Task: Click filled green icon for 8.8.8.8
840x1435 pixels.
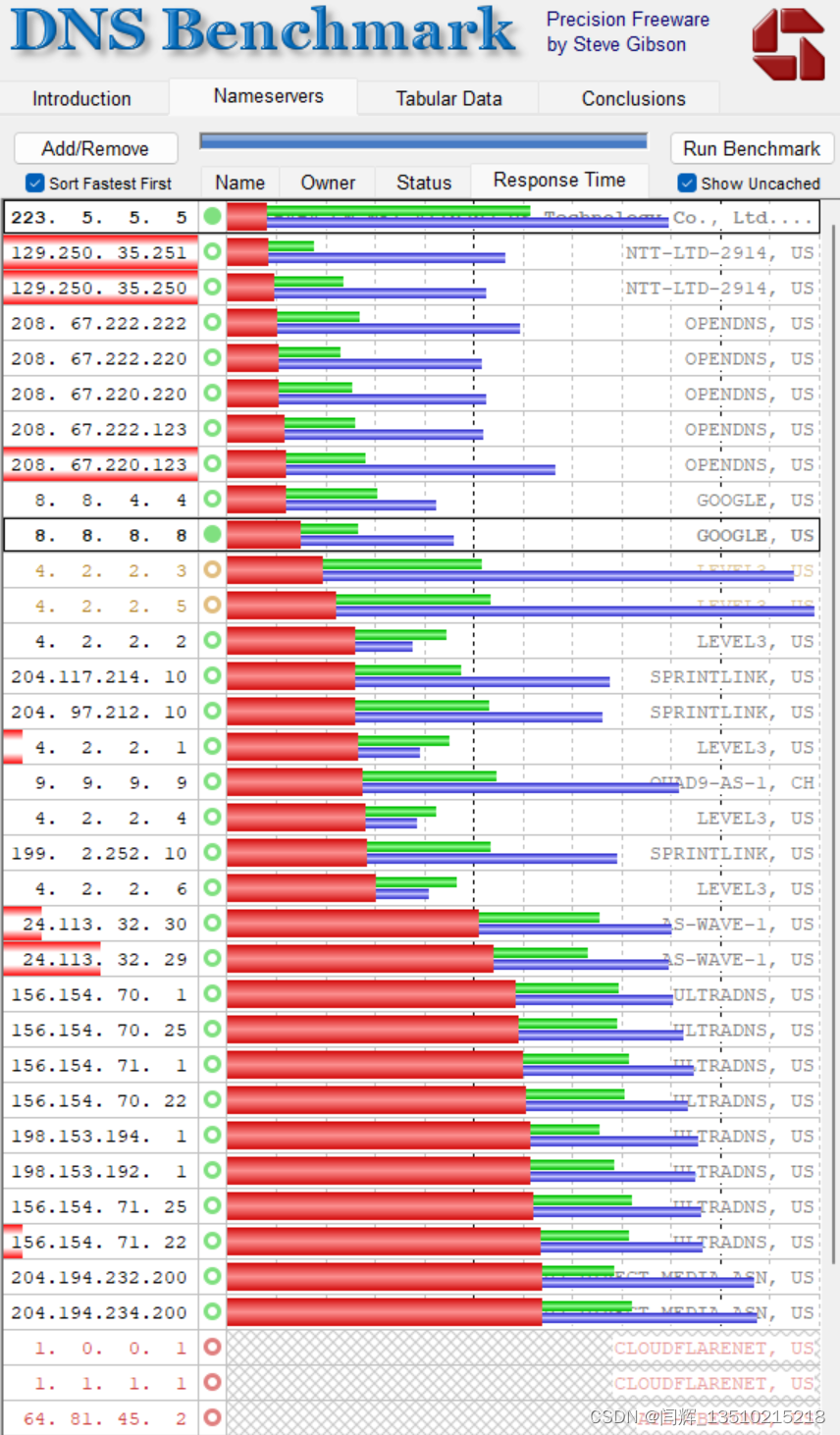Action: pyautogui.click(x=212, y=534)
